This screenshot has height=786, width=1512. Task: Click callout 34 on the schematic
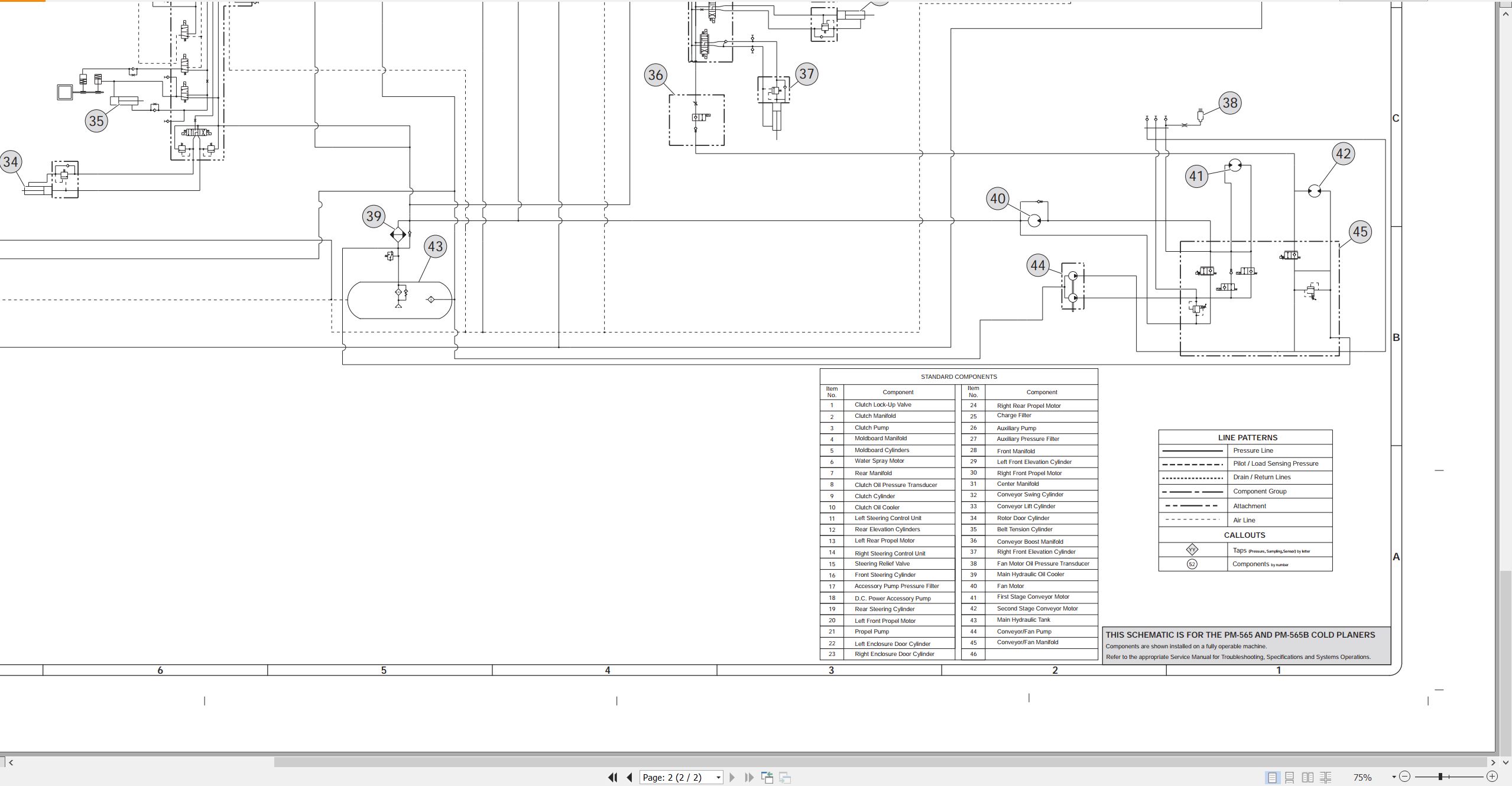(x=11, y=162)
